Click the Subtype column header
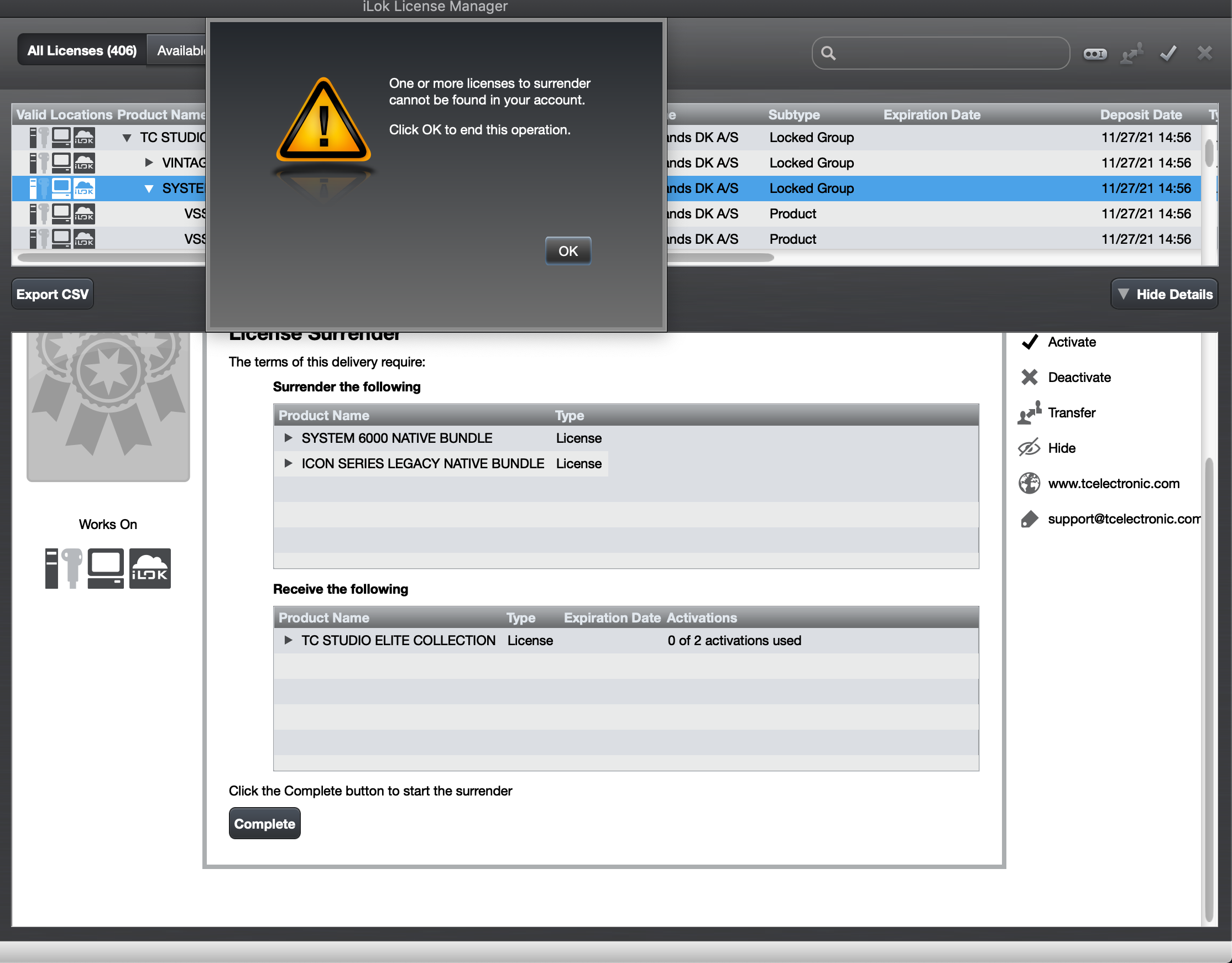The height and width of the screenshot is (963, 1232). (794, 114)
